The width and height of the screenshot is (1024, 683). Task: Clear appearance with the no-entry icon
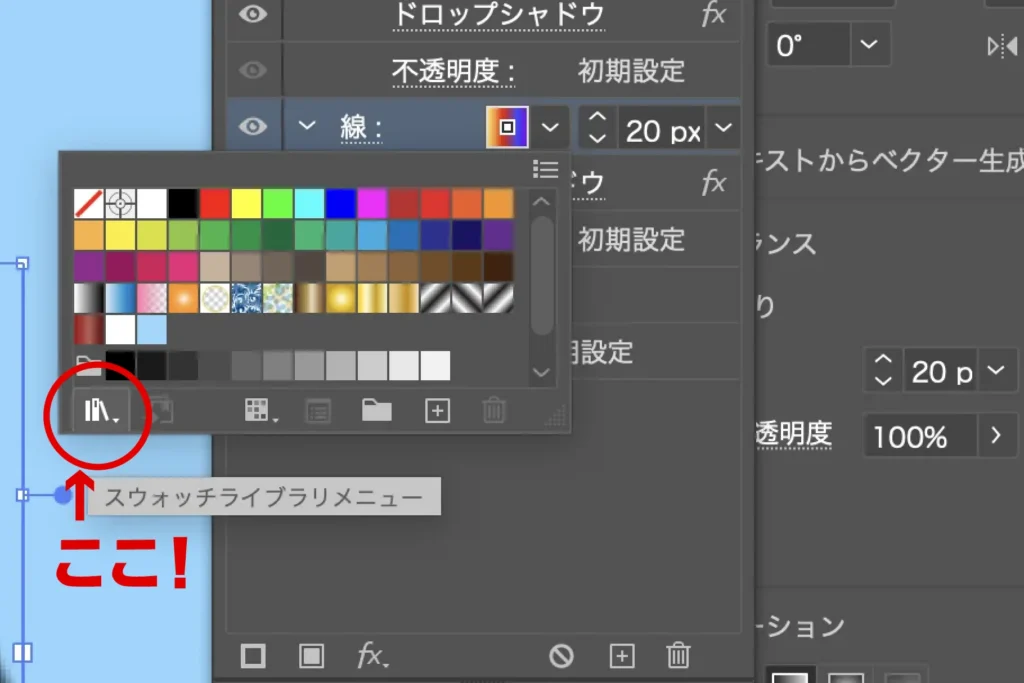561,656
